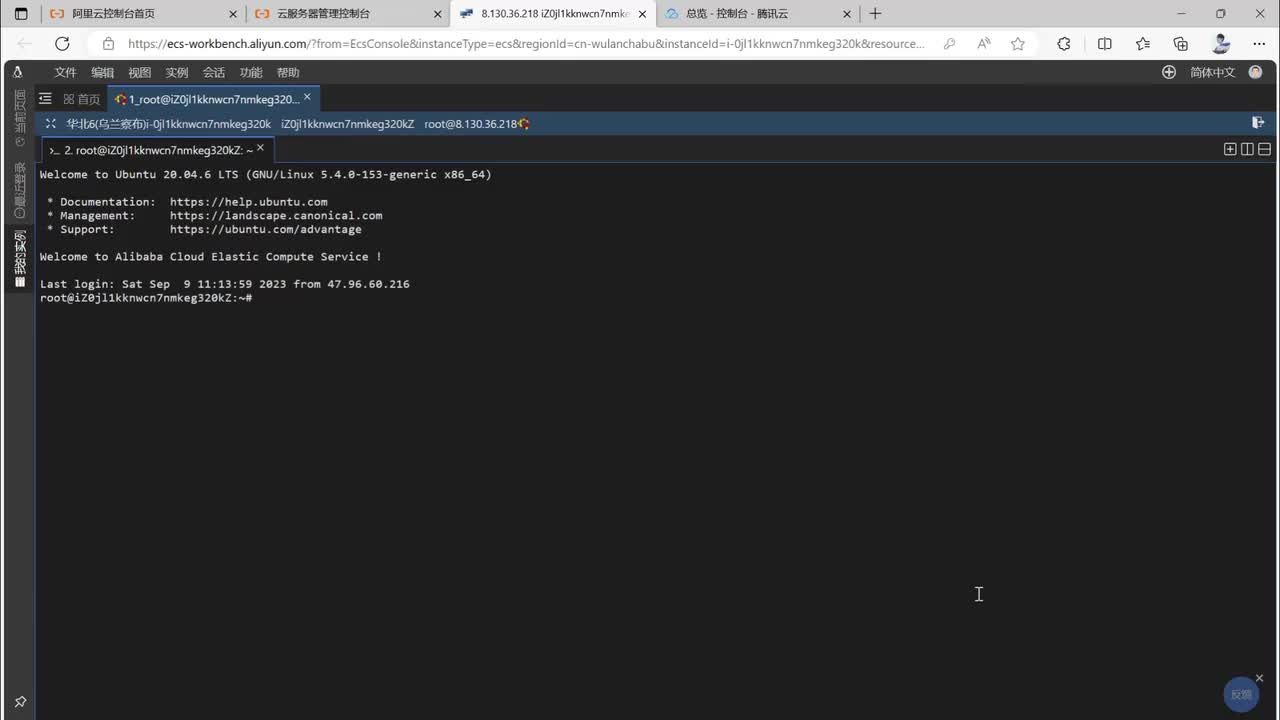1280x720 pixels.
Task: Split terminal vertically into side-by-side panes
Action: [x=1247, y=149]
